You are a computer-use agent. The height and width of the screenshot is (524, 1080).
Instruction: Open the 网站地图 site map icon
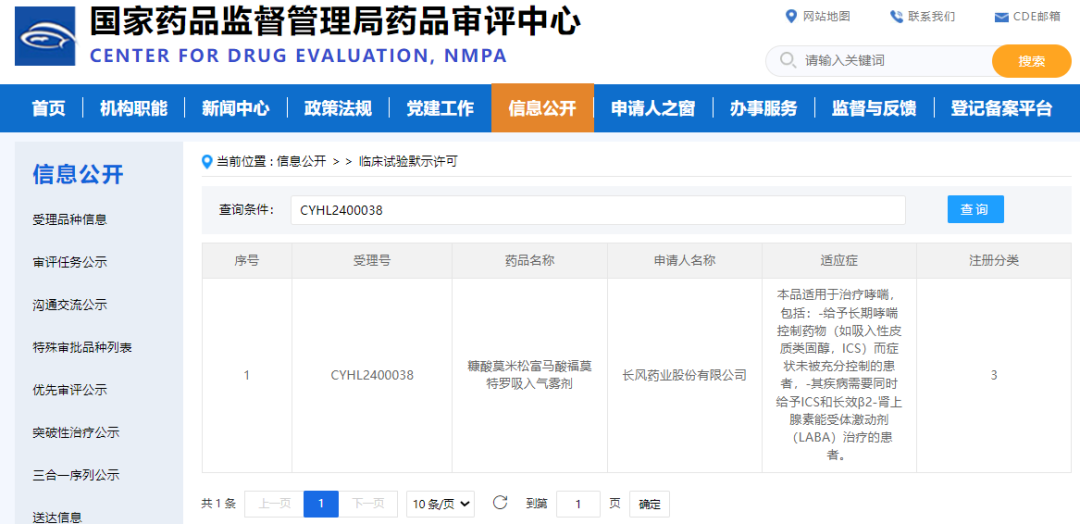[792, 16]
